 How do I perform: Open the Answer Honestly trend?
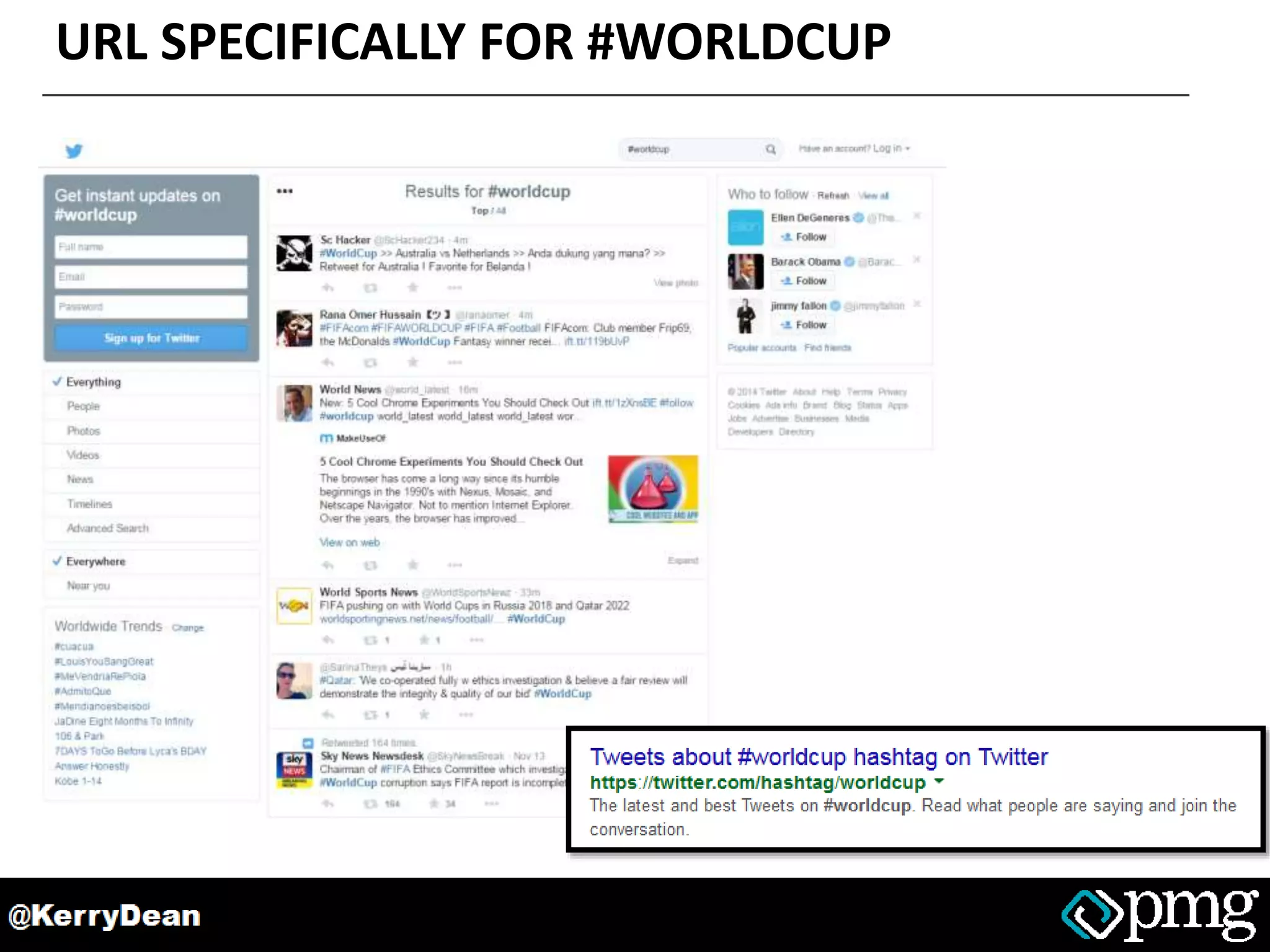(x=92, y=766)
